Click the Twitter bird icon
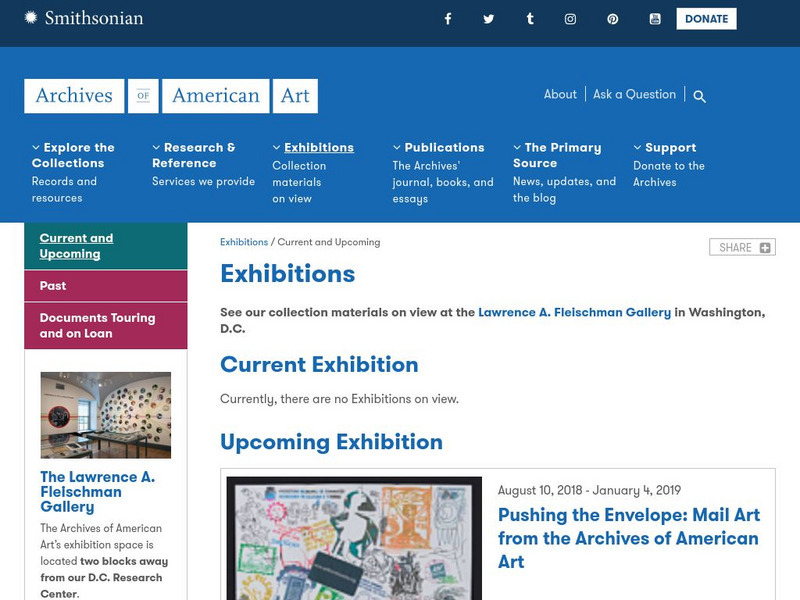 coord(488,18)
